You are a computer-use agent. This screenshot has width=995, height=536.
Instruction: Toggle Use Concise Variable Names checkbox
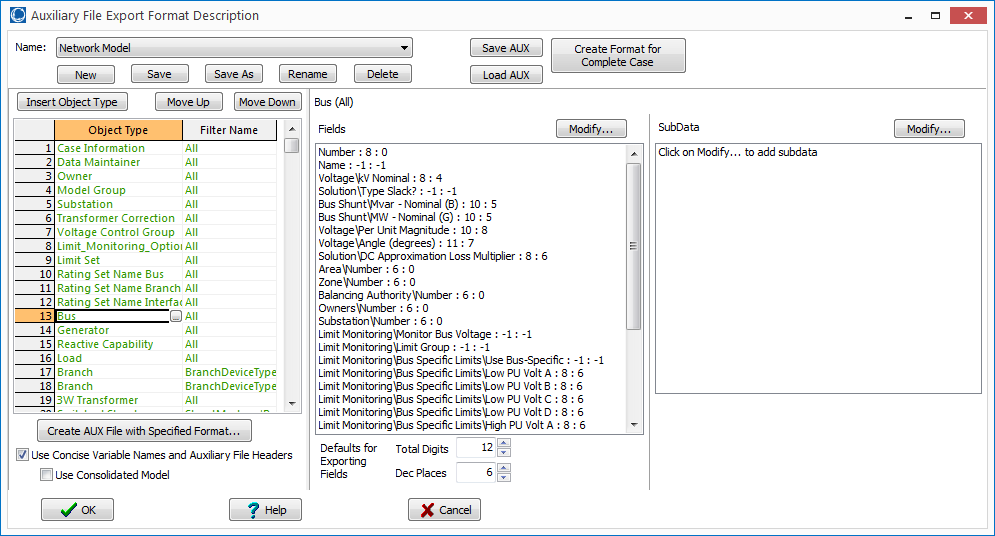pyautogui.click(x=23, y=455)
